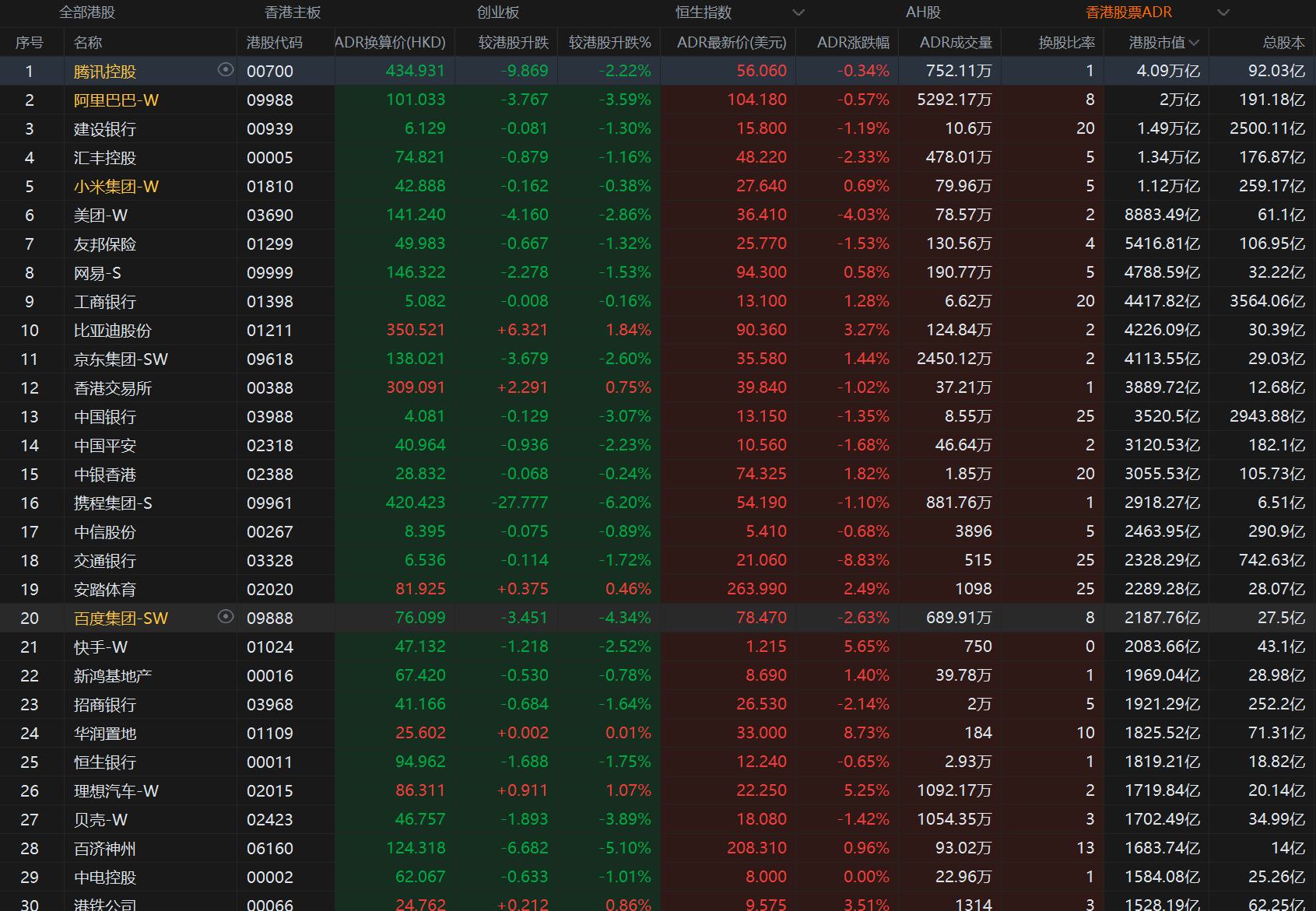Sort by 换股比率 column header

pyautogui.click(x=1067, y=43)
